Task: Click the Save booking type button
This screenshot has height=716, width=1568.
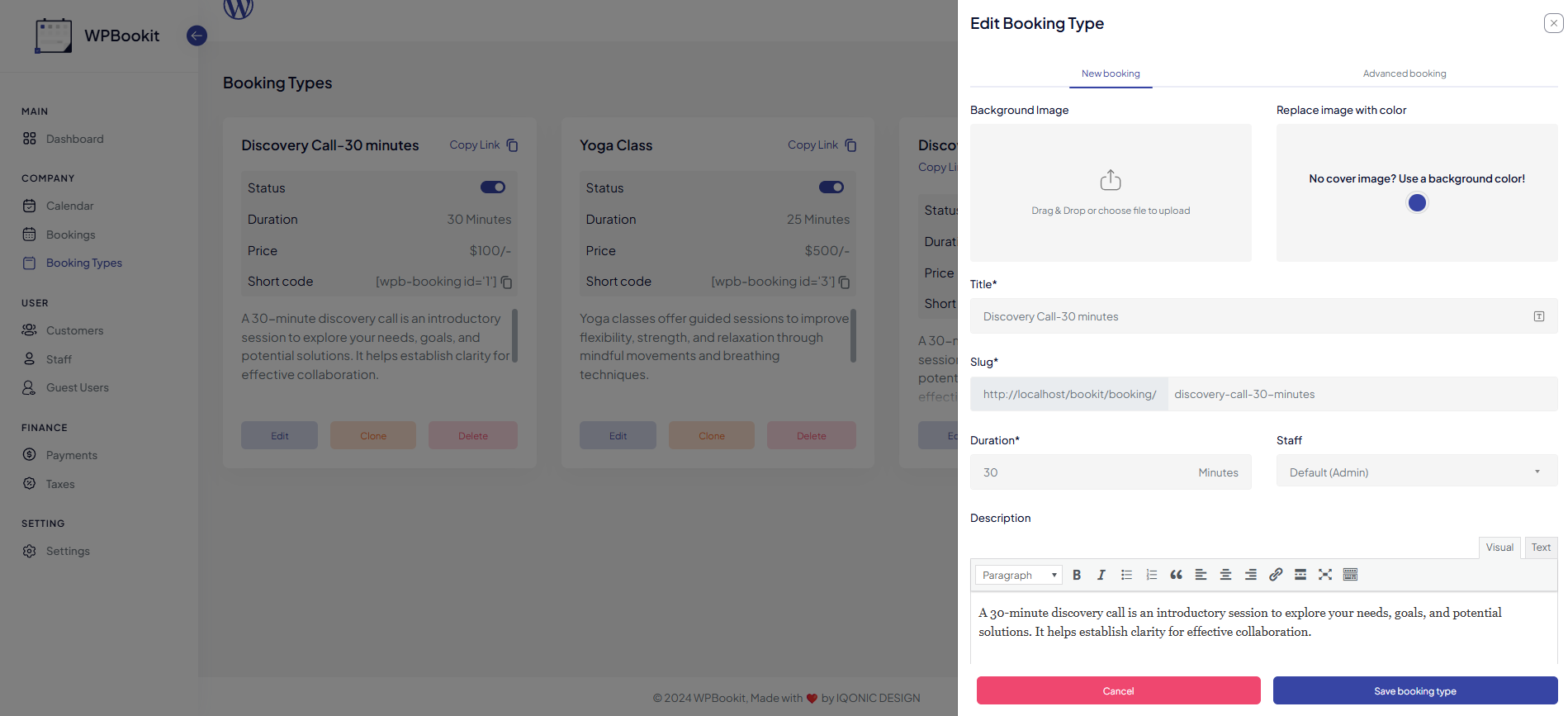Action: (x=1415, y=691)
